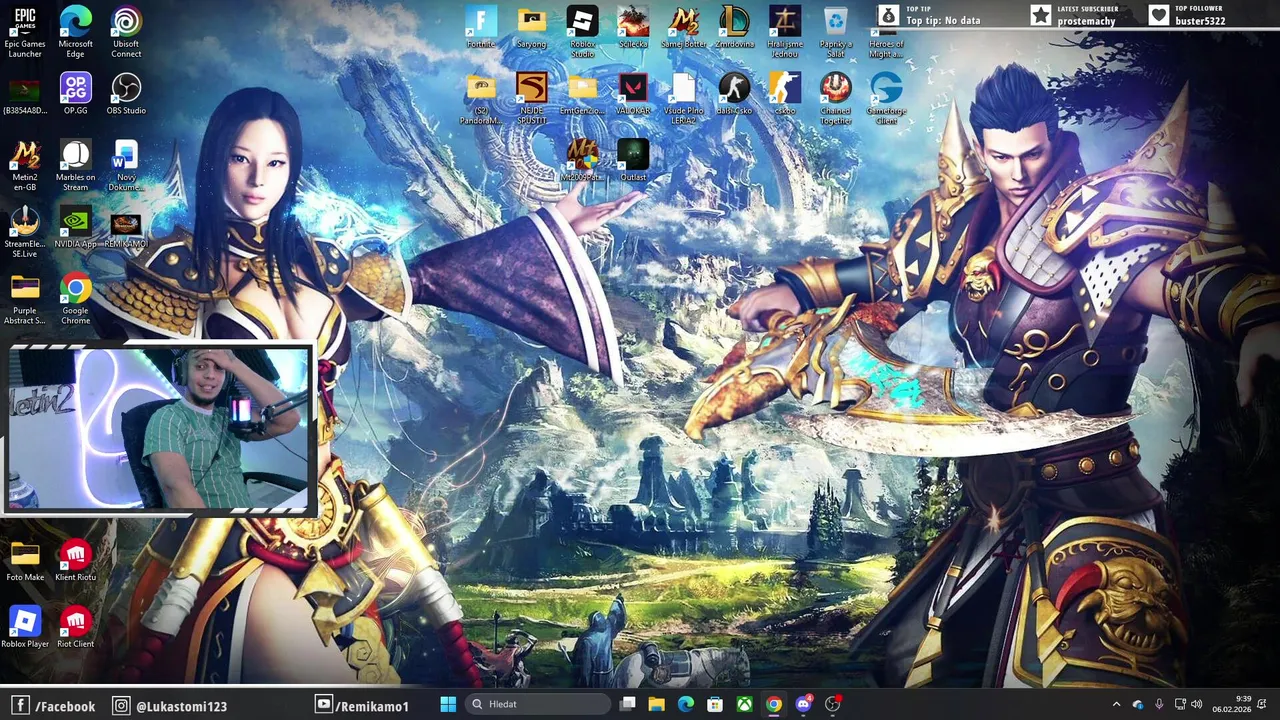
Task: Click the webcam overlay thumbnail
Action: pos(159,430)
